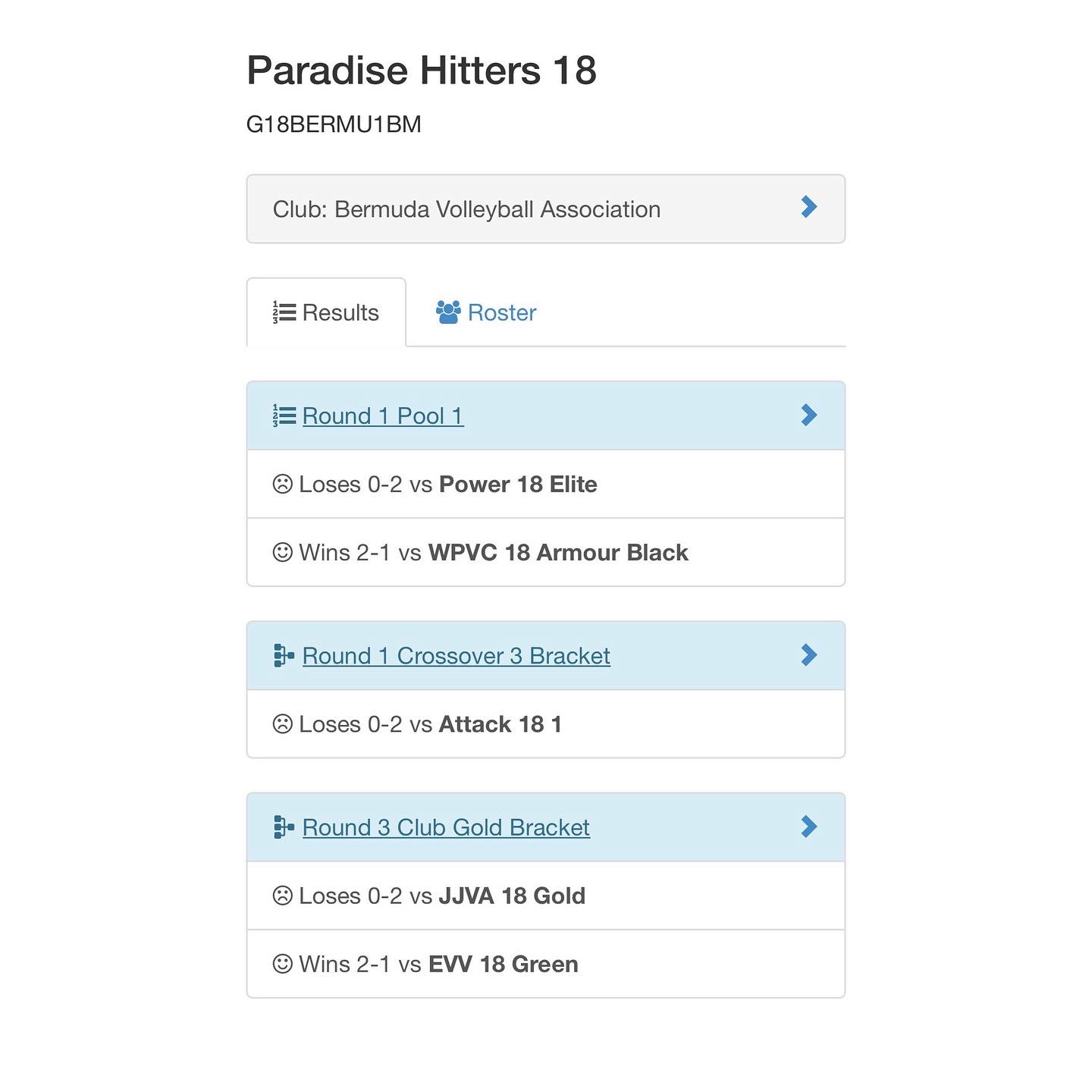The height and width of the screenshot is (1092, 1092).
Task: Select the Results tab
Action: (x=326, y=312)
